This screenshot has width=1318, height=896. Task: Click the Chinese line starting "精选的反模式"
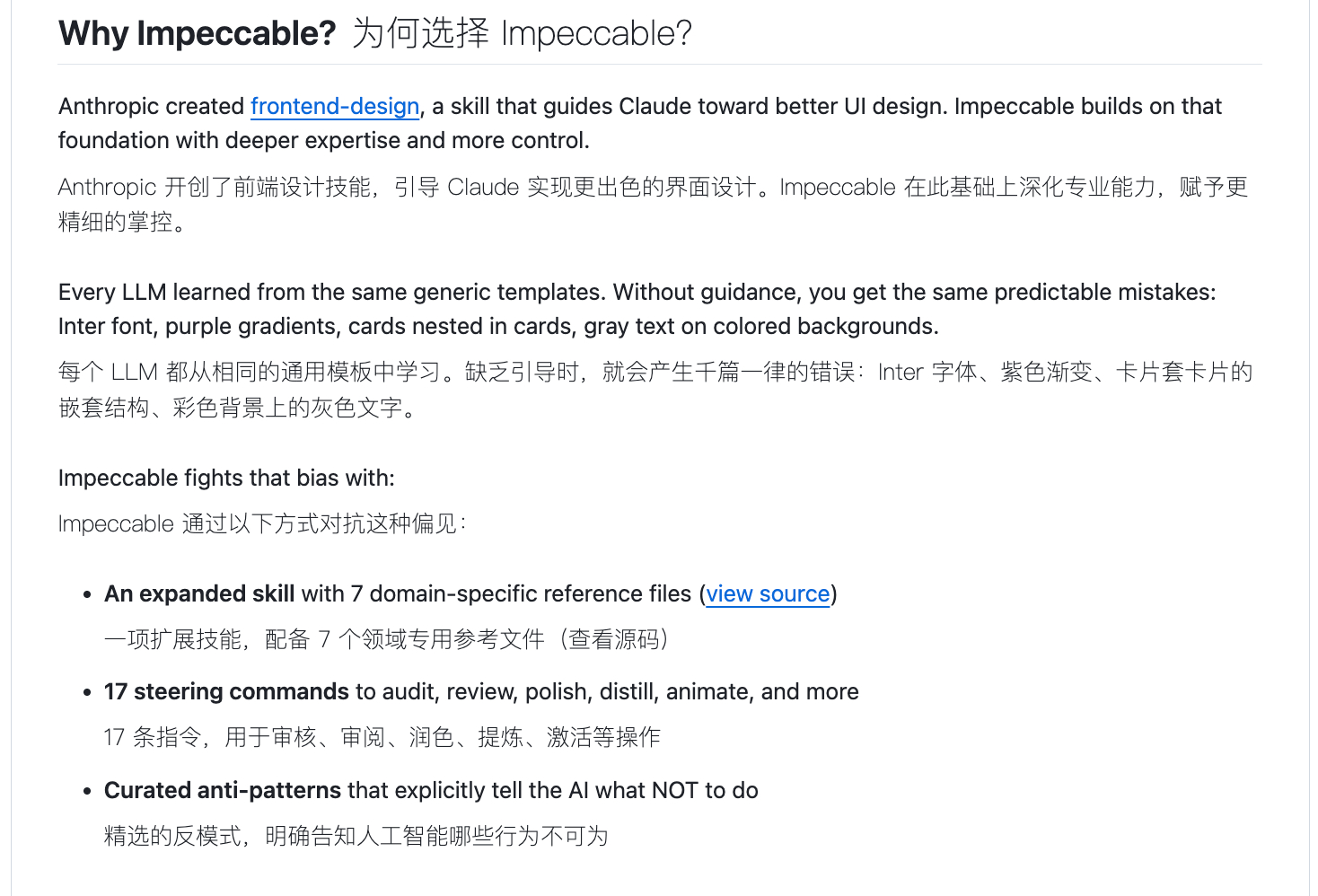(356, 837)
